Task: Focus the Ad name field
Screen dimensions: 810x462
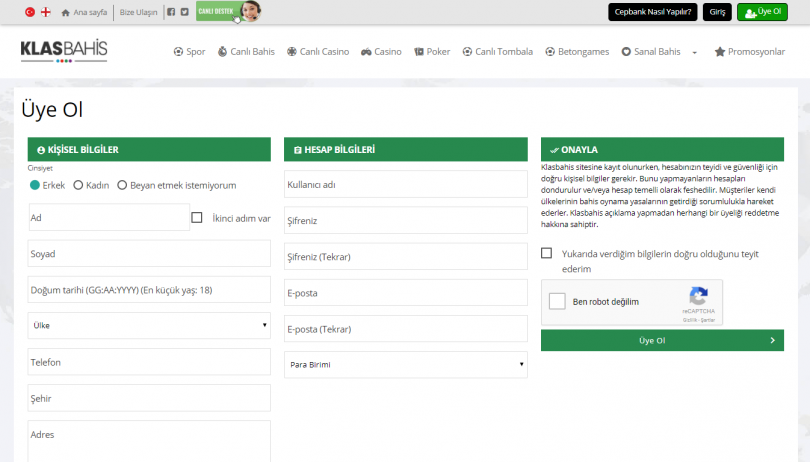Action: click(x=108, y=218)
